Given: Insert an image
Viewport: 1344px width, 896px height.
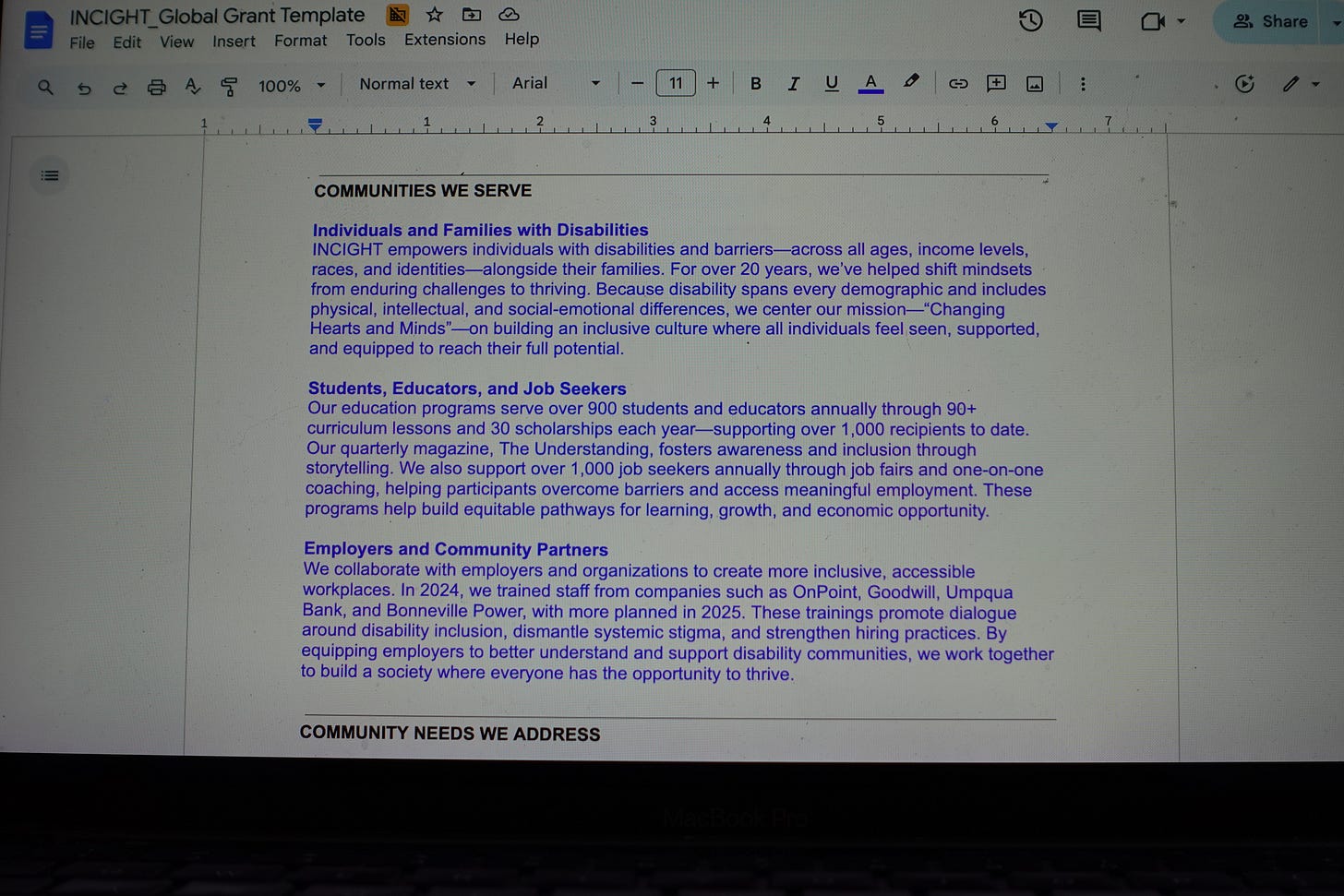Looking at the screenshot, I should point(1035,84).
